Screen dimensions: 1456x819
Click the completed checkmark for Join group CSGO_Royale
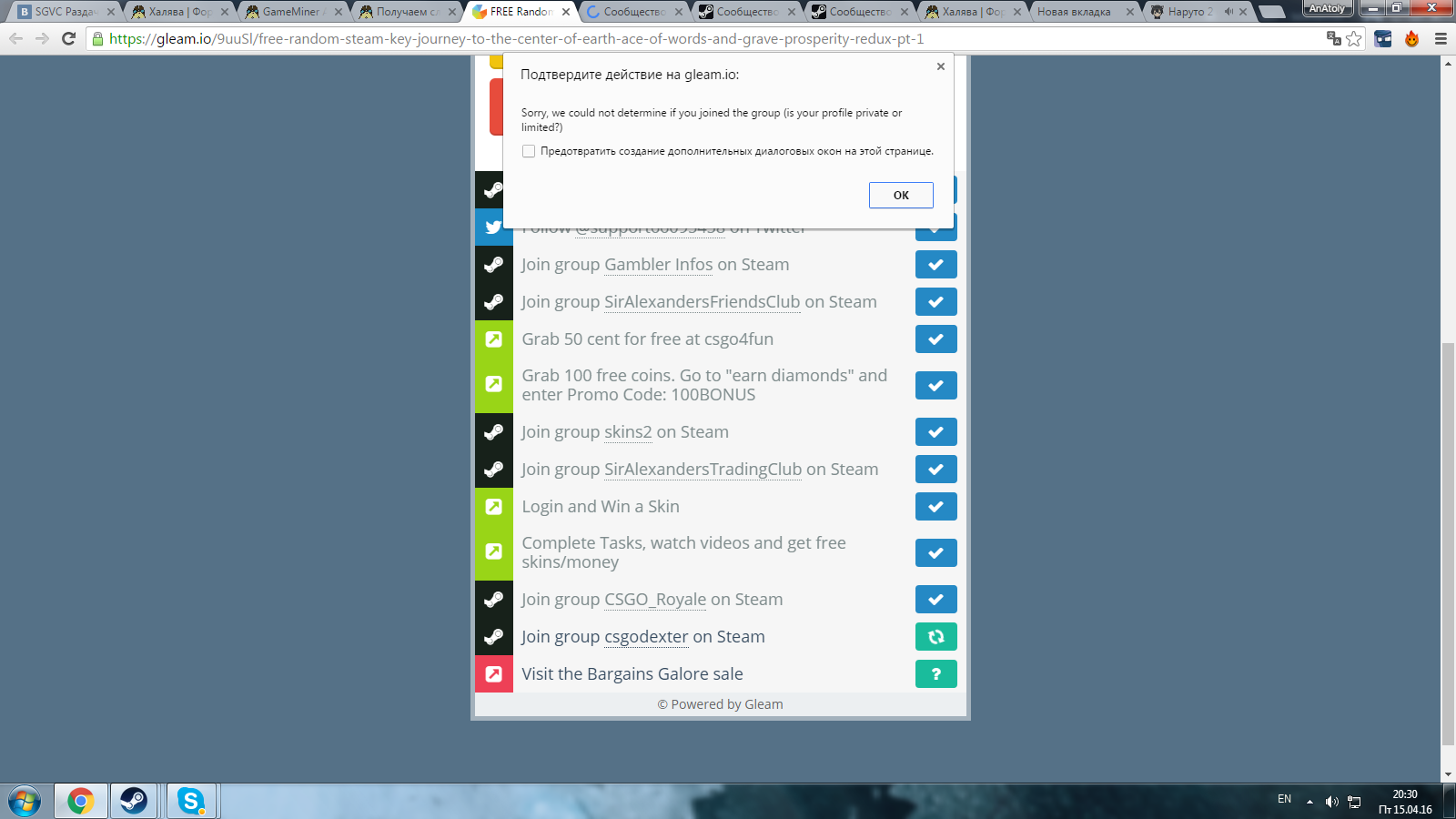coord(935,600)
